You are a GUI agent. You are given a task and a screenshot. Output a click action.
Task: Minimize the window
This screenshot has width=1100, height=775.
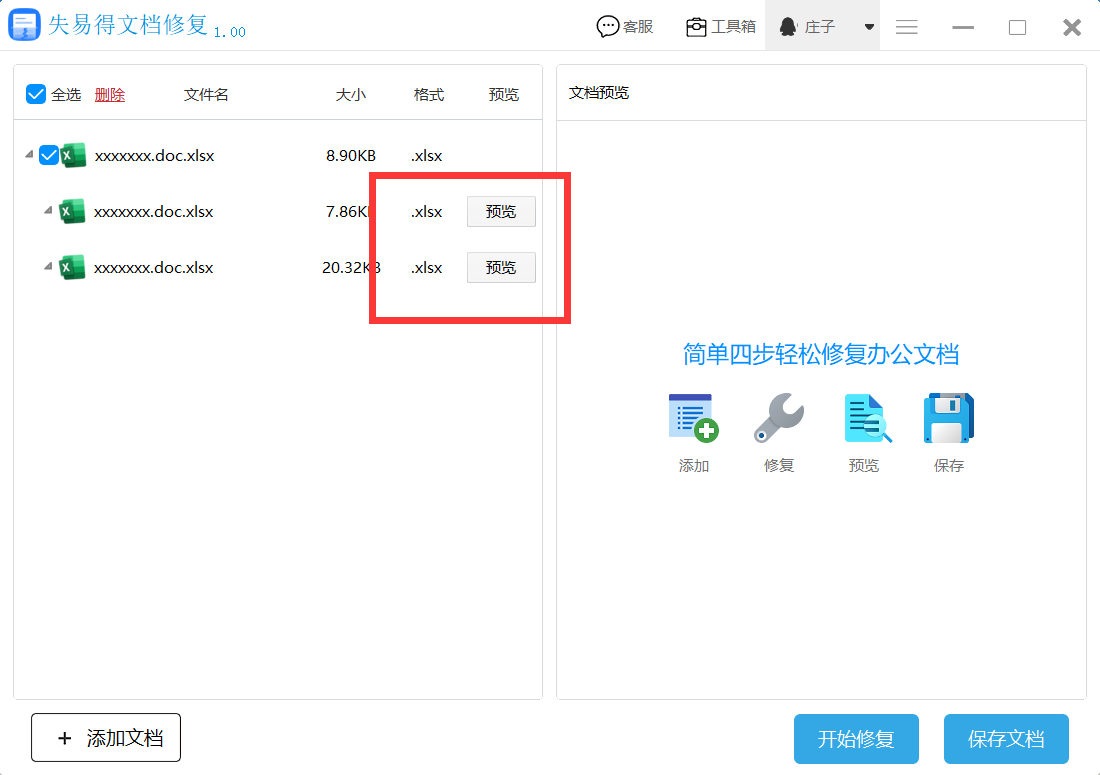click(x=962, y=27)
